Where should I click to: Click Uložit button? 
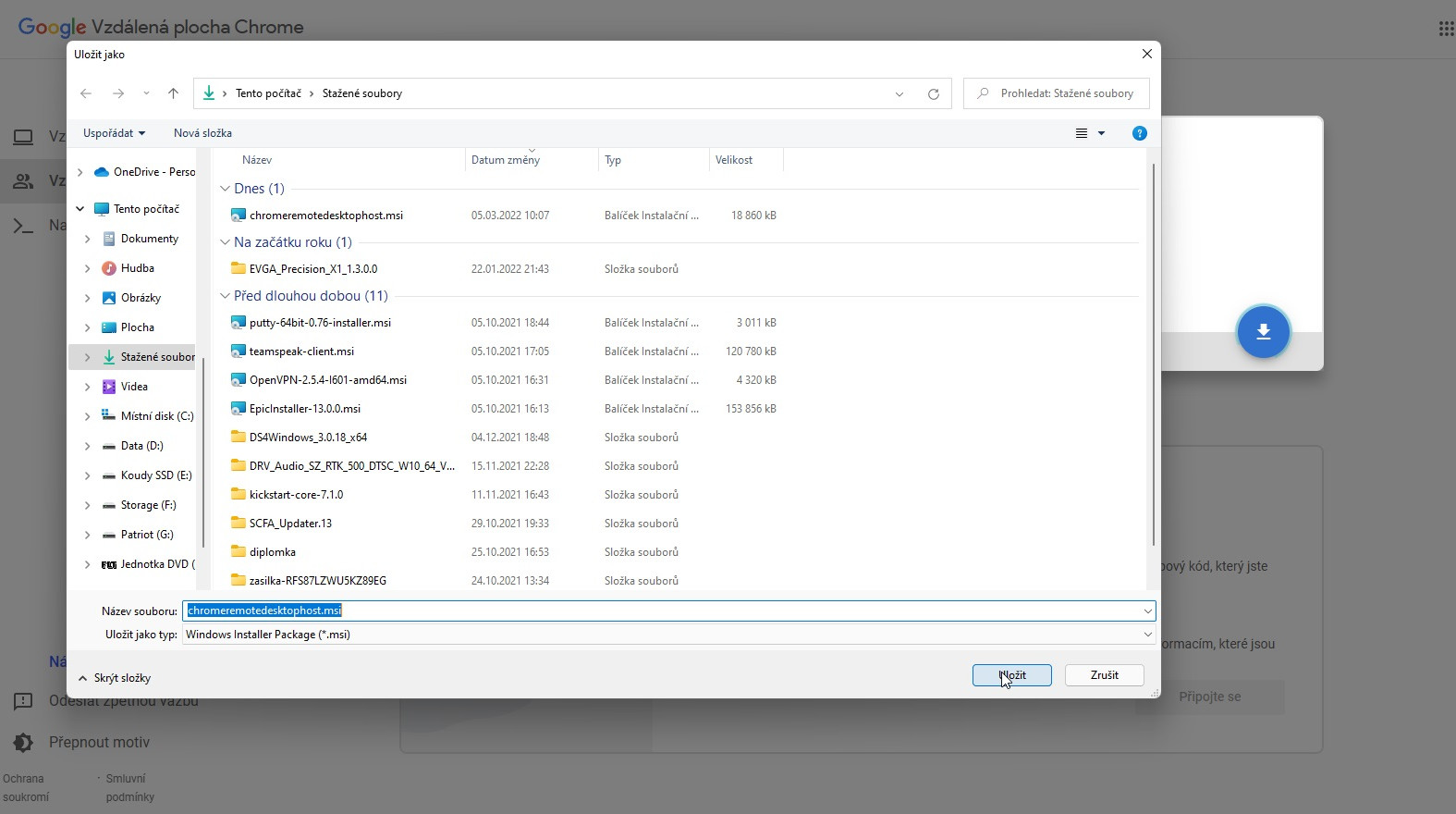tap(1012, 675)
